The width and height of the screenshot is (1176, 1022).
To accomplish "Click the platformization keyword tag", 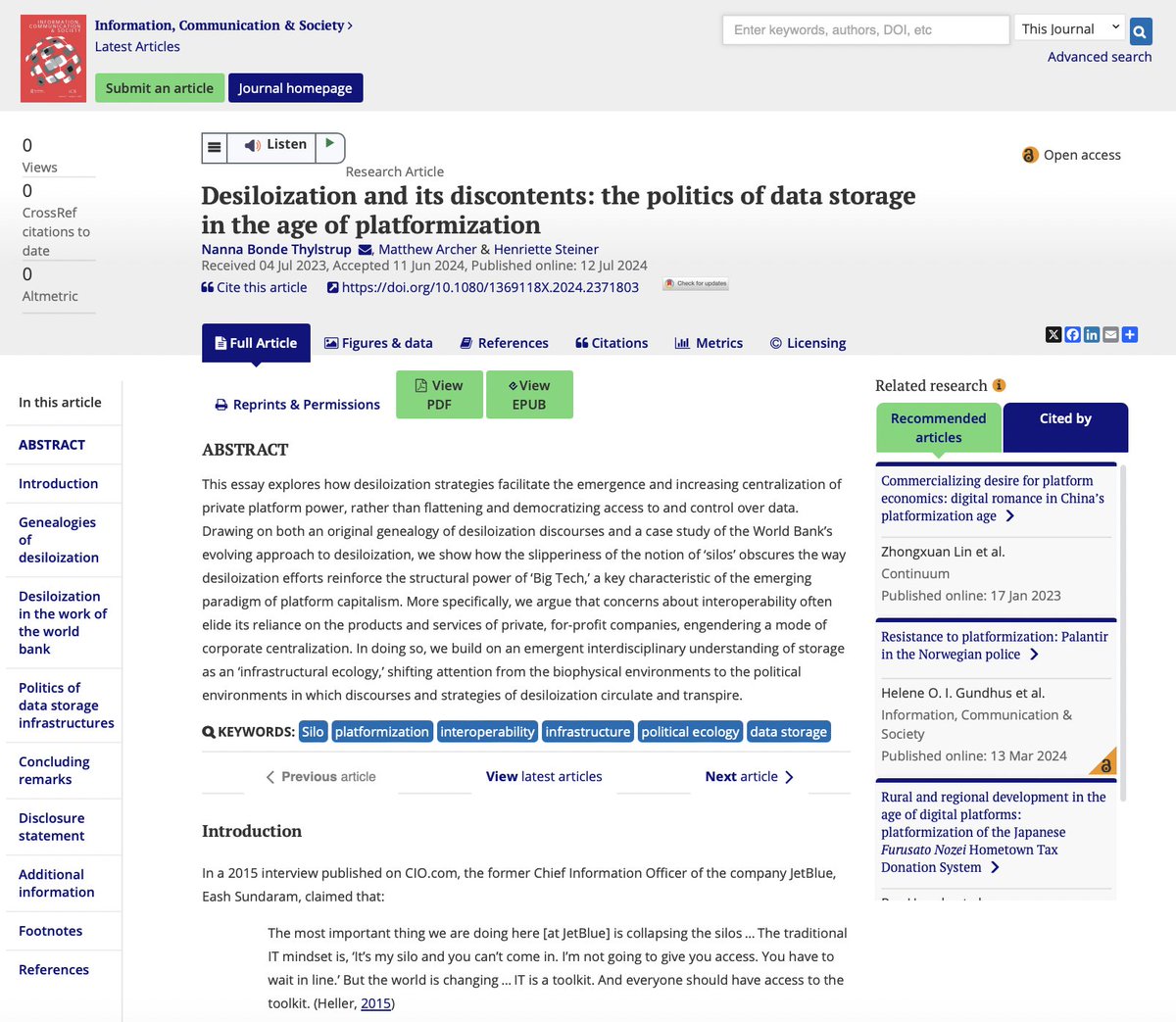I will 382,731.
